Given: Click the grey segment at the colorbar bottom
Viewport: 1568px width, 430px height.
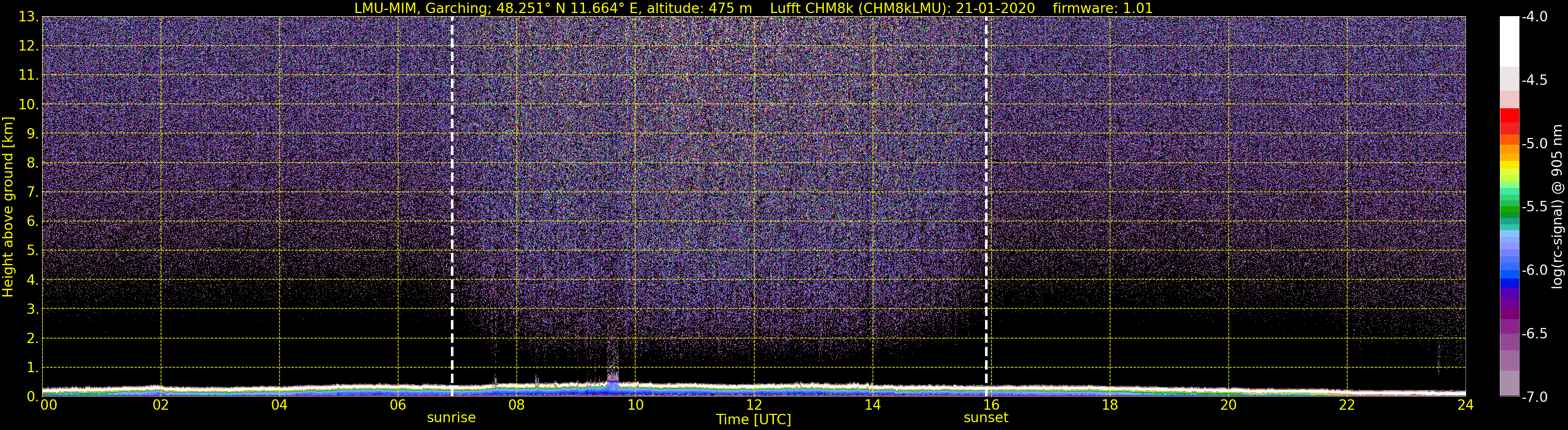Looking at the screenshot, I should coord(1510,384).
